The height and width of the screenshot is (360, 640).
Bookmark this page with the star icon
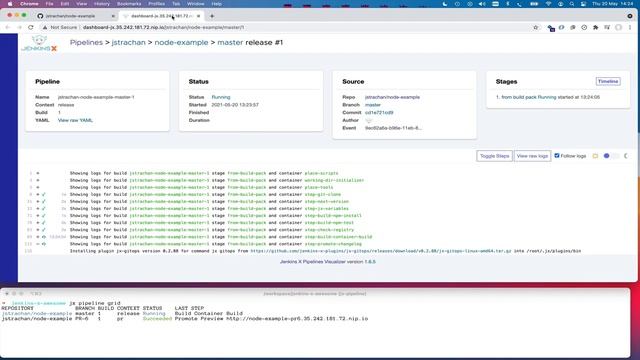tap(536, 27)
